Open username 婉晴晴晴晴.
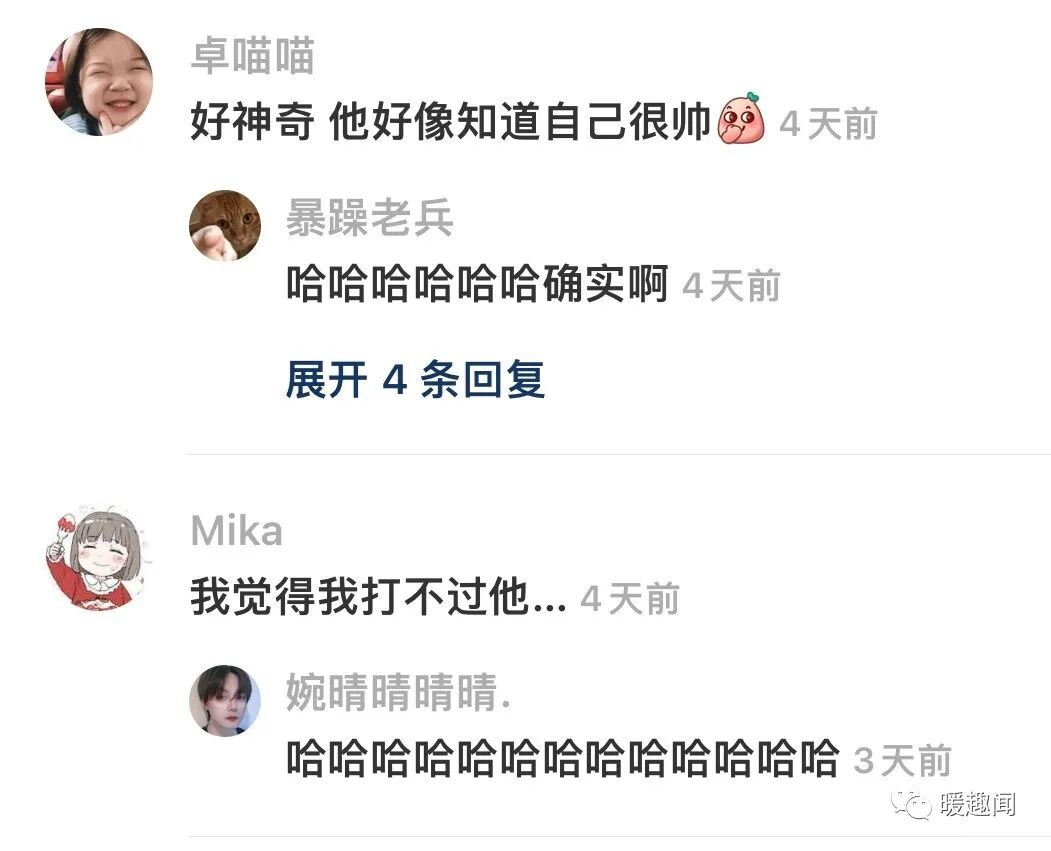The width and height of the screenshot is (1051, 851). coord(399,692)
